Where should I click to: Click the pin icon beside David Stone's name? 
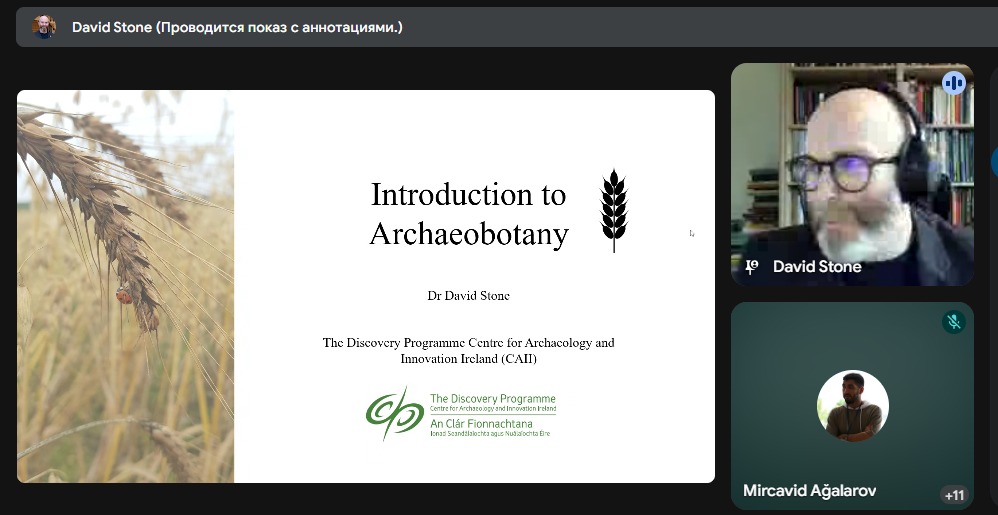[752, 267]
